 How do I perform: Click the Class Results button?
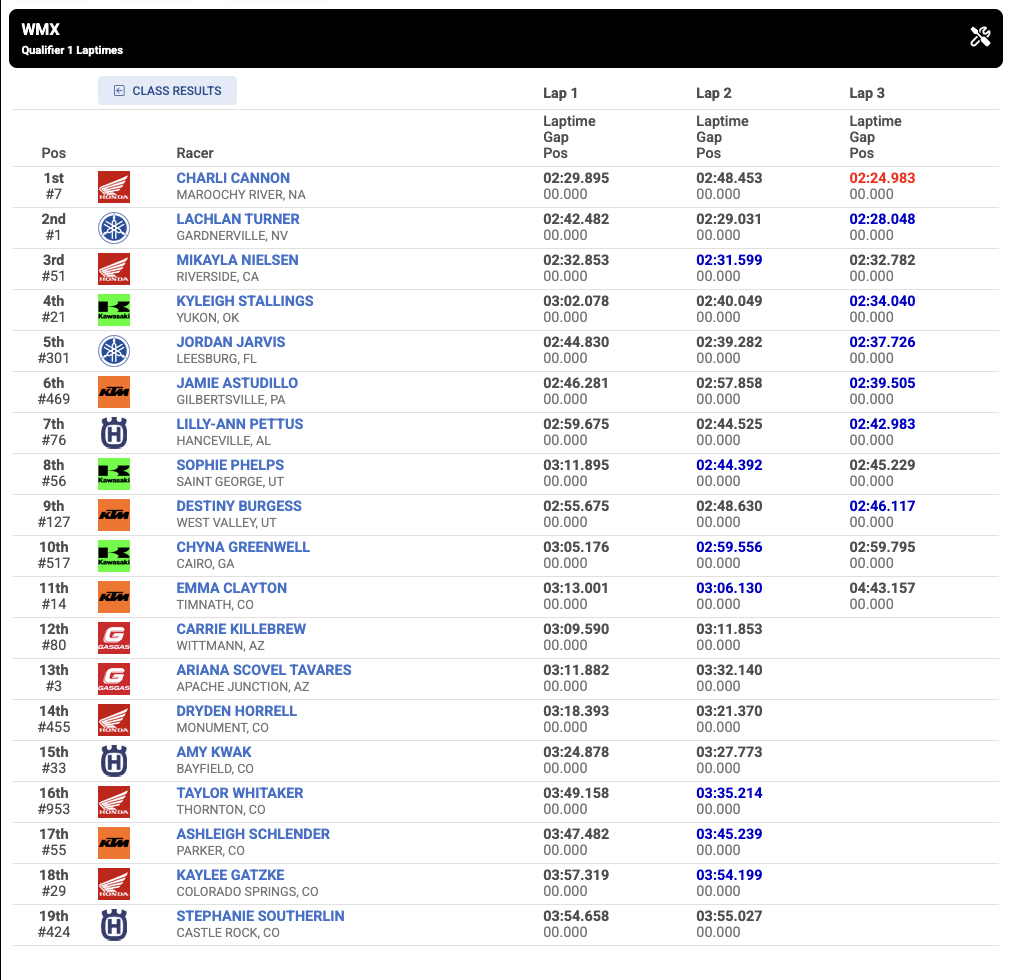pyautogui.click(x=167, y=91)
